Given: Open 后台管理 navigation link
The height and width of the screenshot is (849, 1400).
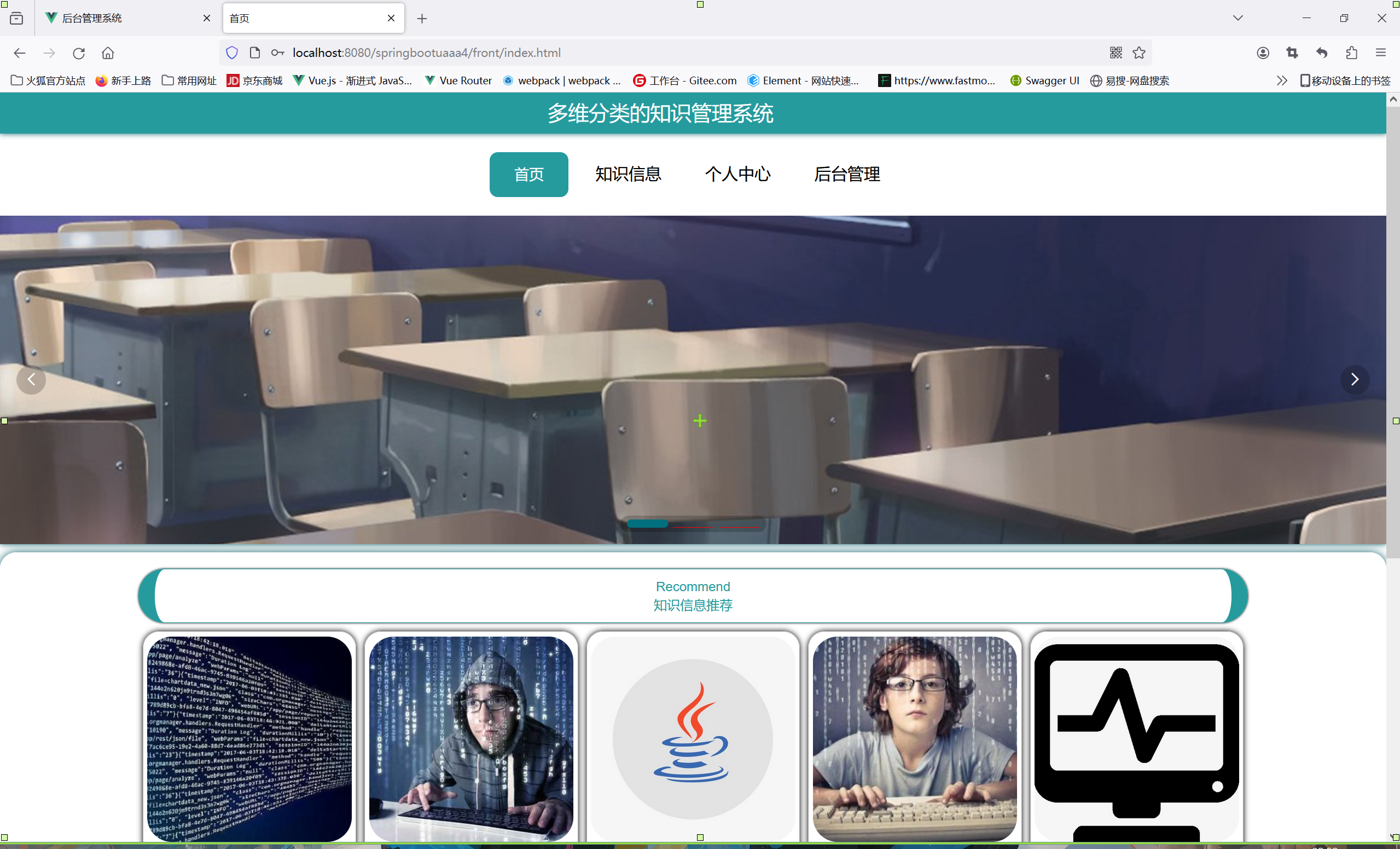Looking at the screenshot, I should pos(846,174).
